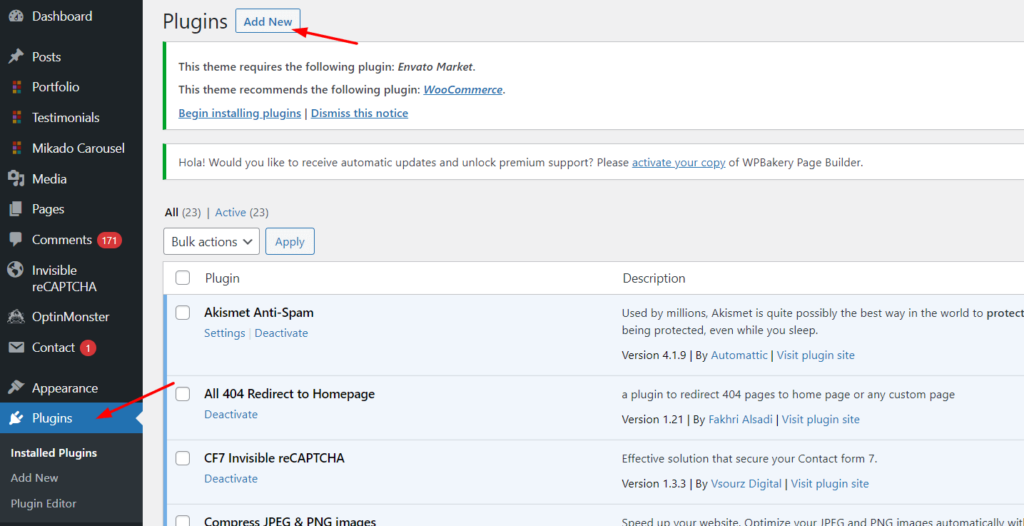Open the Automattic author link
This screenshot has width=1024, height=526.
(x=741, y=355)
